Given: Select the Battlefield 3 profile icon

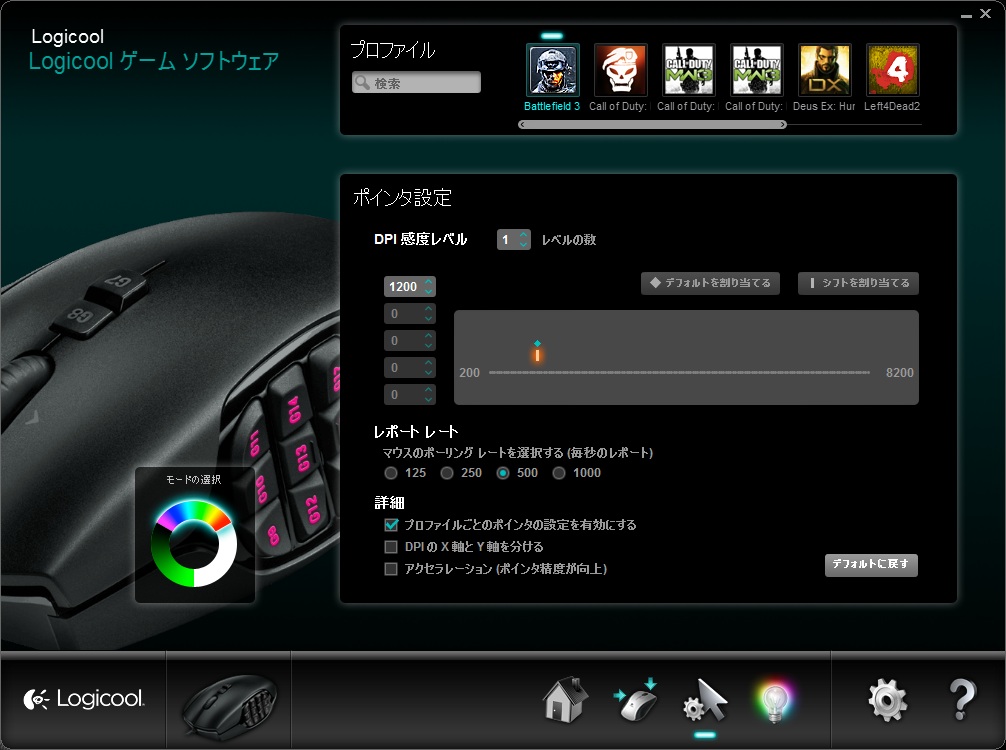Looking at the screenshot, I should pos(552,70).
